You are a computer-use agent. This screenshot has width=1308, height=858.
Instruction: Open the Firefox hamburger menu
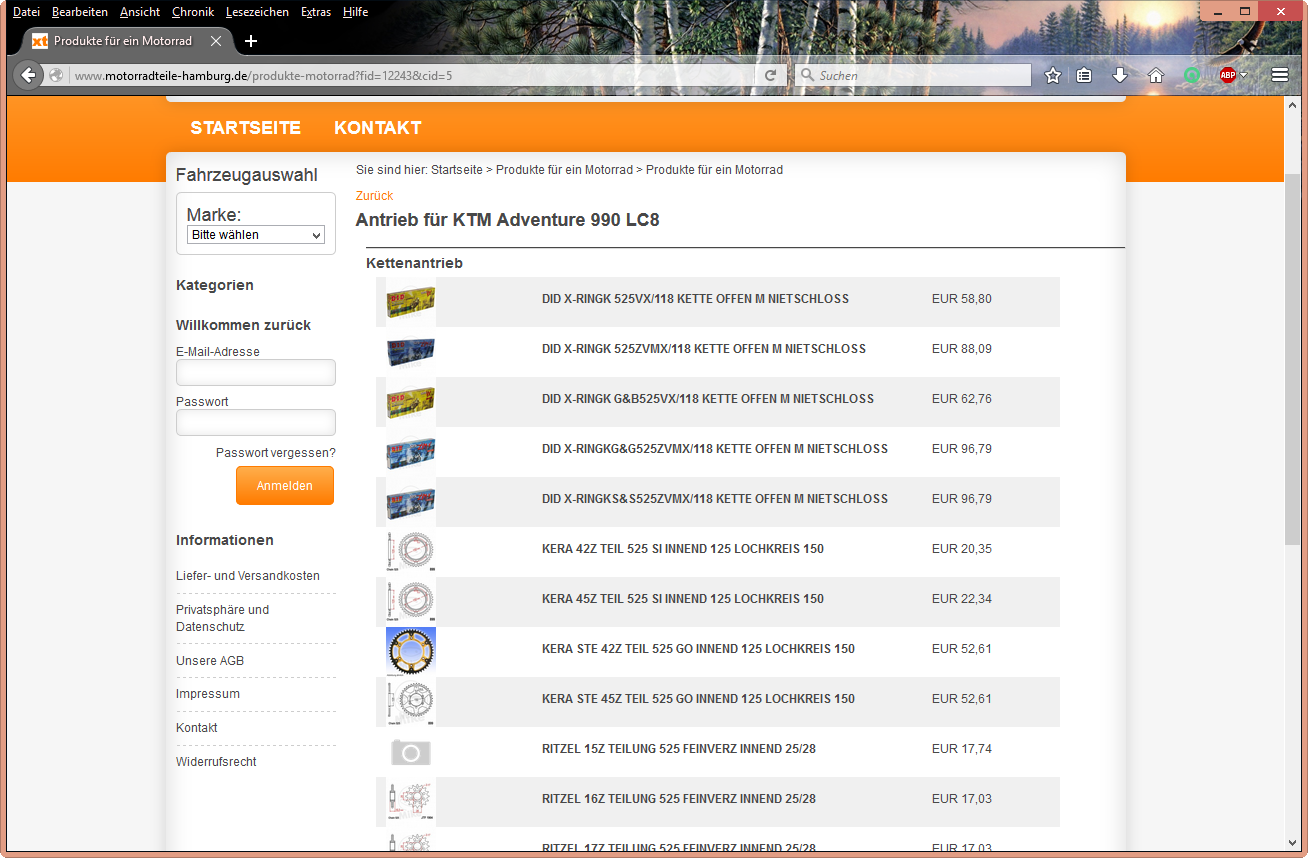(1280, 75)
